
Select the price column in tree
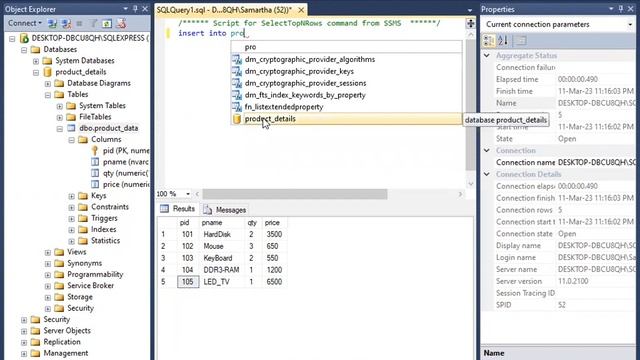[126, 184]
